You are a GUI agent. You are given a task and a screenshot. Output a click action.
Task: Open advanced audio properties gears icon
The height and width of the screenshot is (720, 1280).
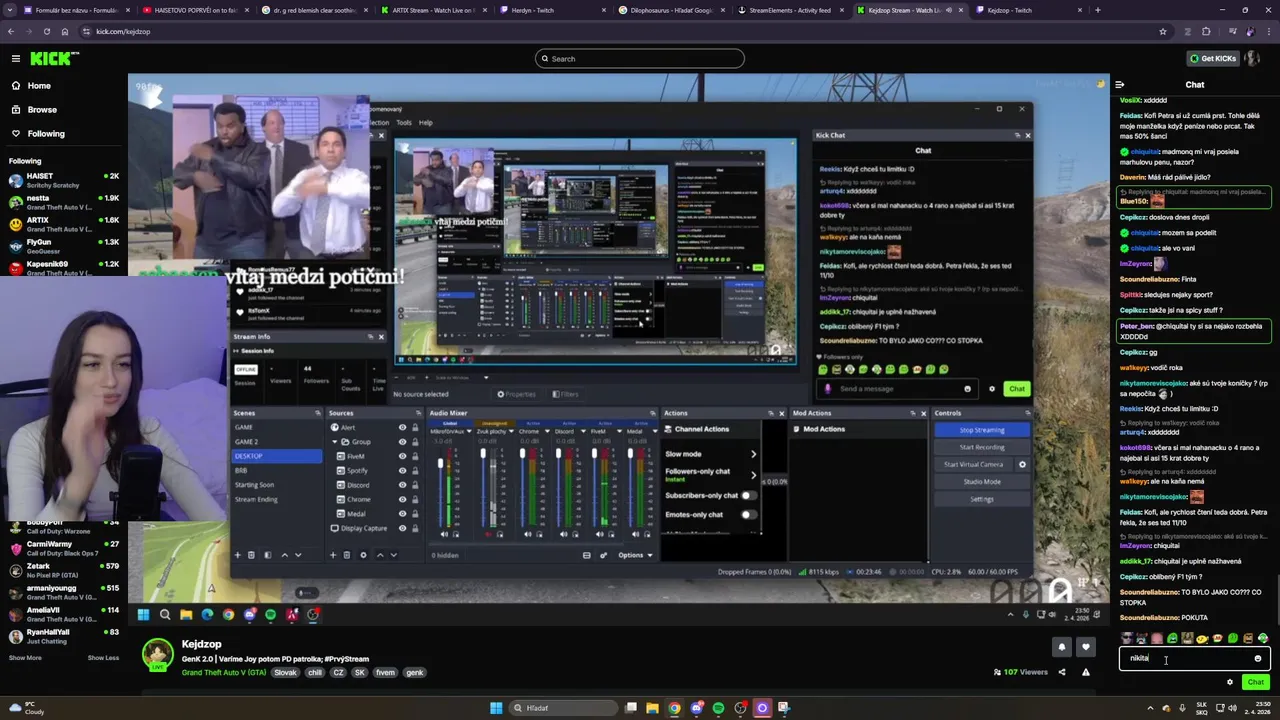point(603,555)
